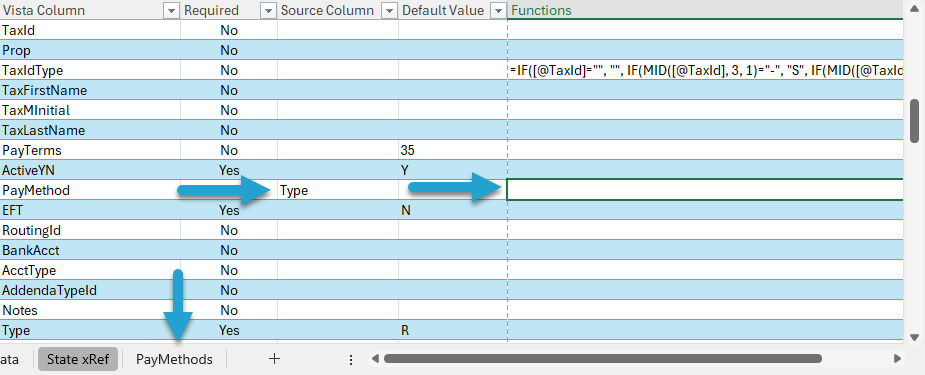Select the Required Yes cell for EFT
Image resolution: width=925 pixels, height=375 pixels.
229,210
